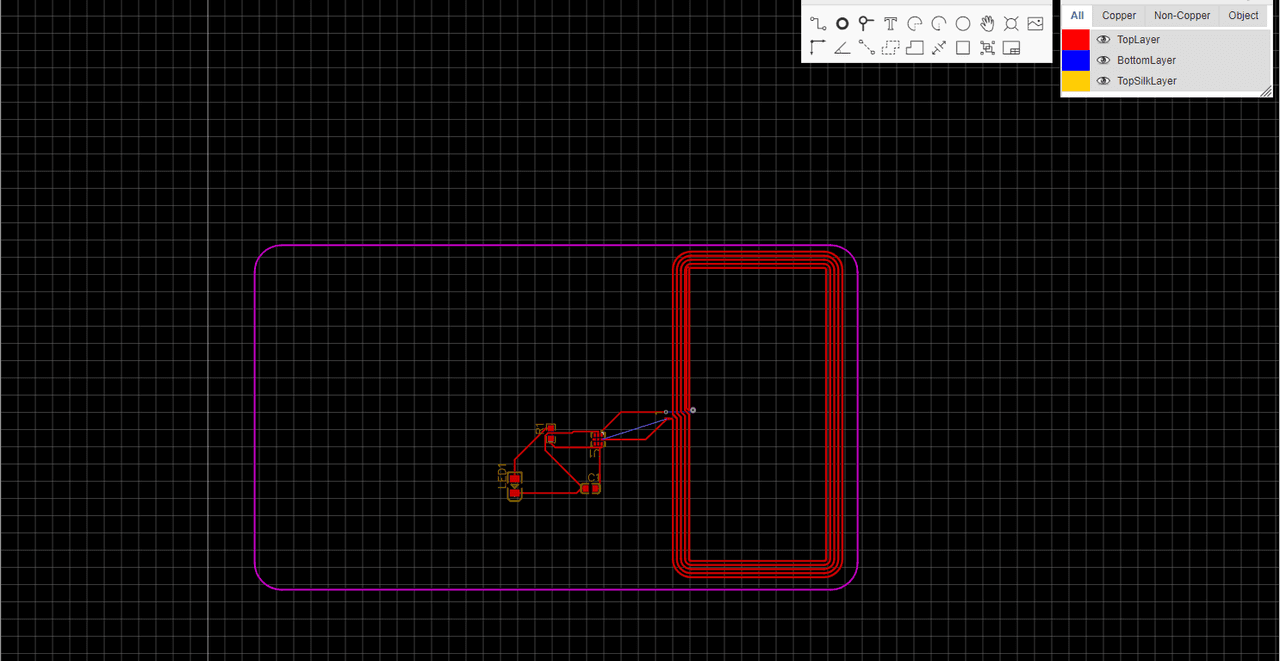Image resolution: width=1280 pixels, height=661 pixels.
Task: Select the Text tool
Action: (890, 24)
